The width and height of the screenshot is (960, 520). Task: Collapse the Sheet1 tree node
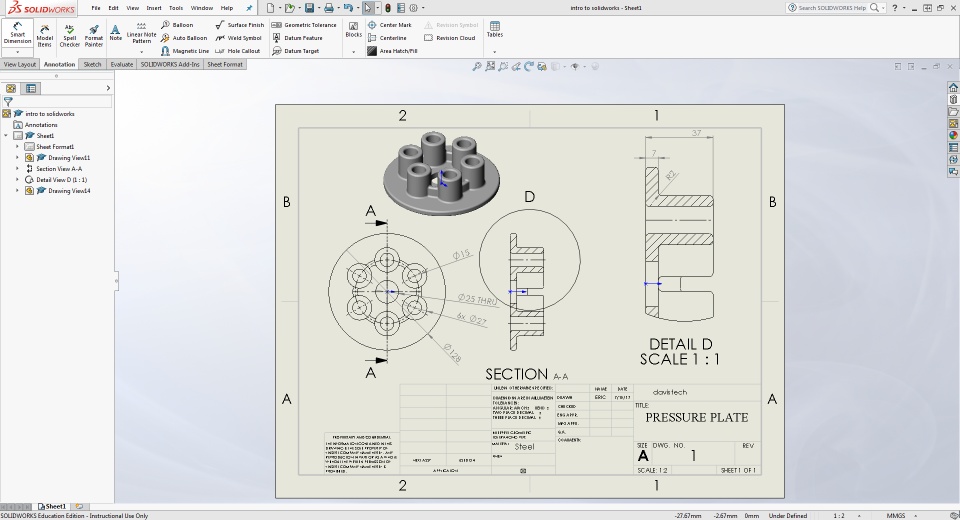point(6,135)
